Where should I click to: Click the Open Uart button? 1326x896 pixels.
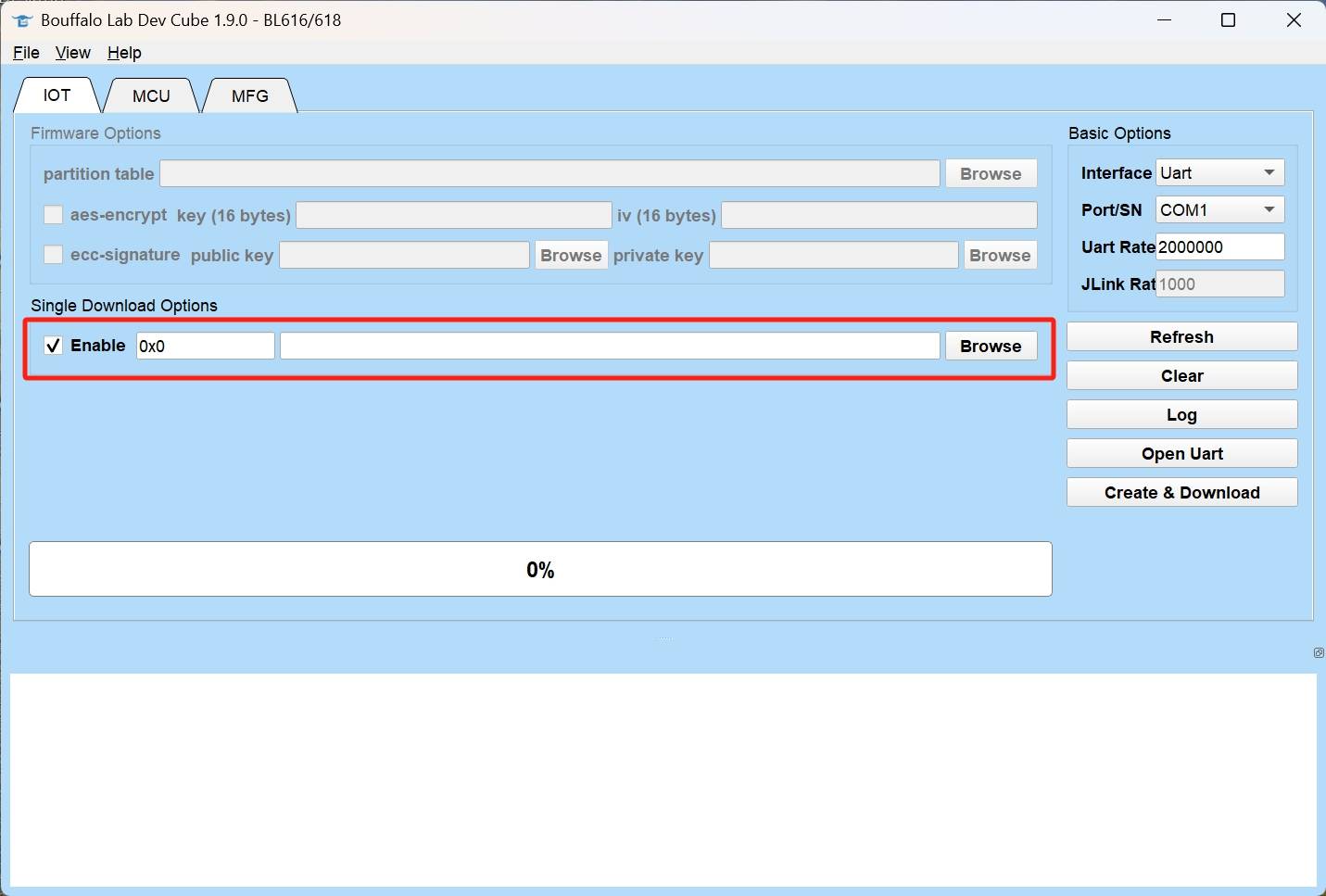[1181, 454]
